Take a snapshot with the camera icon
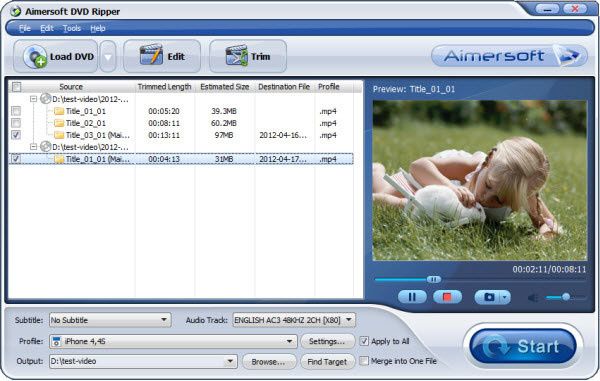Image resolution: width=600 pixels, height=381 pixels. click(489, 297)
